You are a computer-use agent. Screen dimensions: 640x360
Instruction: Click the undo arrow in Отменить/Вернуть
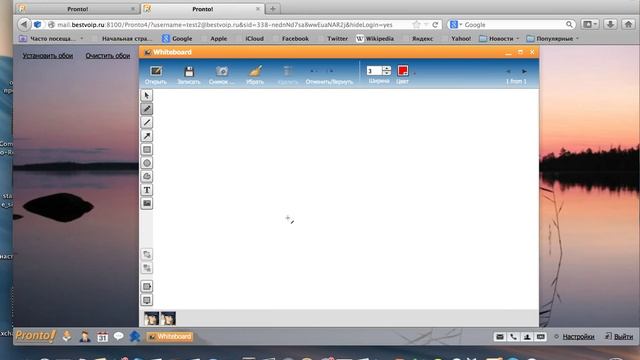coord(313,71)
